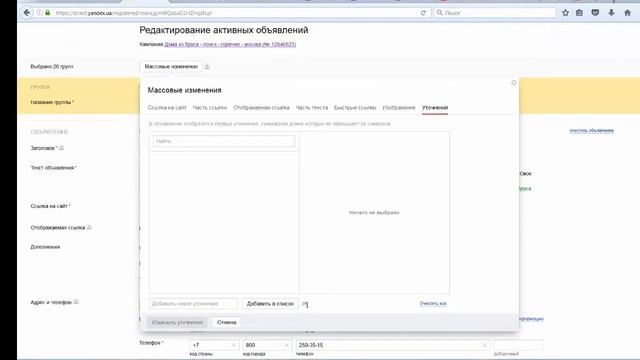Go back with the browser back arrow
The width and height of the screenshot is (640, 360).
click(x=27, y=13)
